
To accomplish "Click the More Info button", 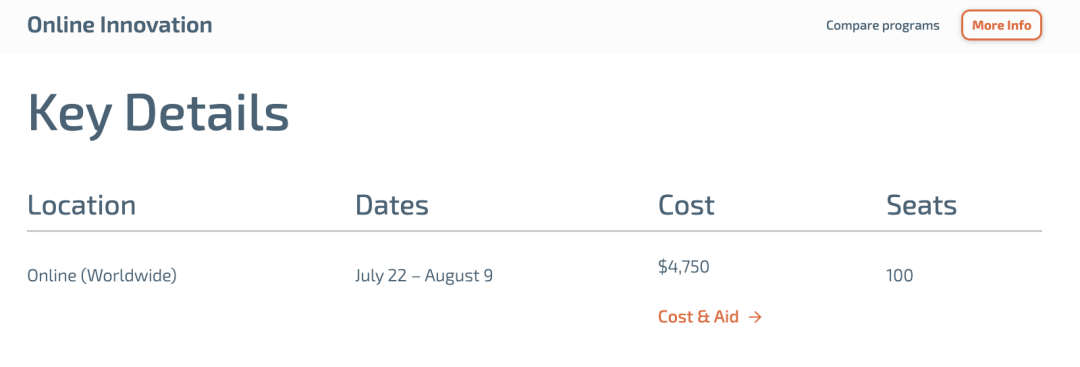I will pyautogui.click(x=1001, y=25).
